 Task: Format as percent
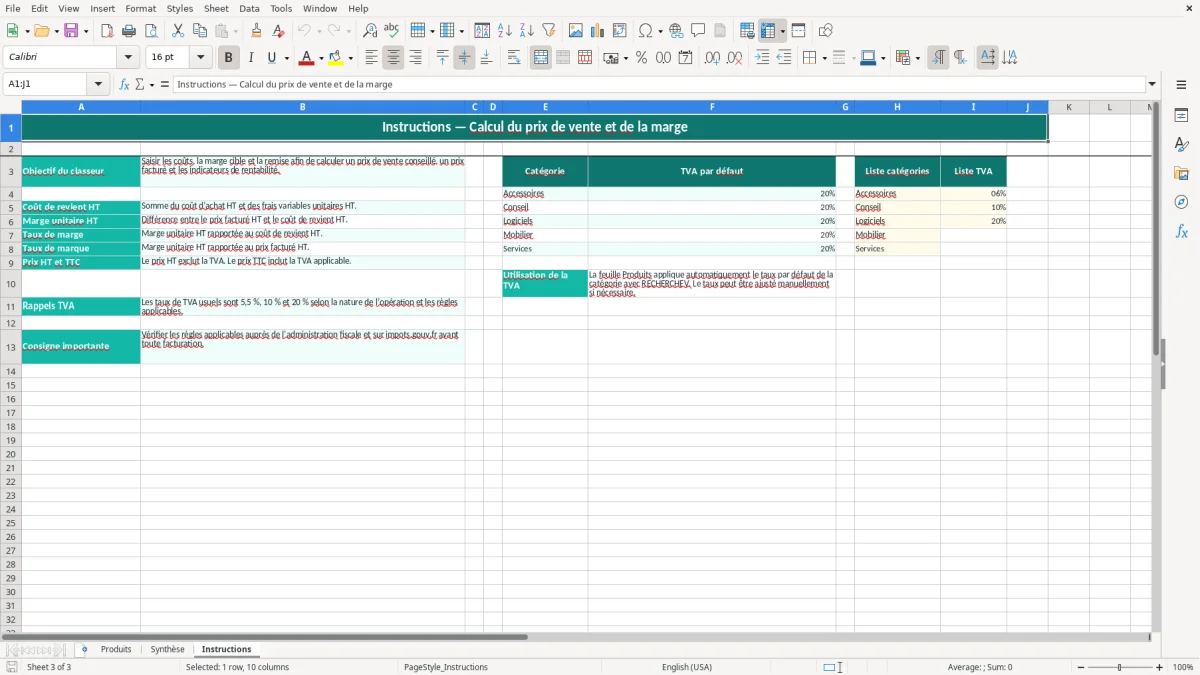(x=641, y=58)
